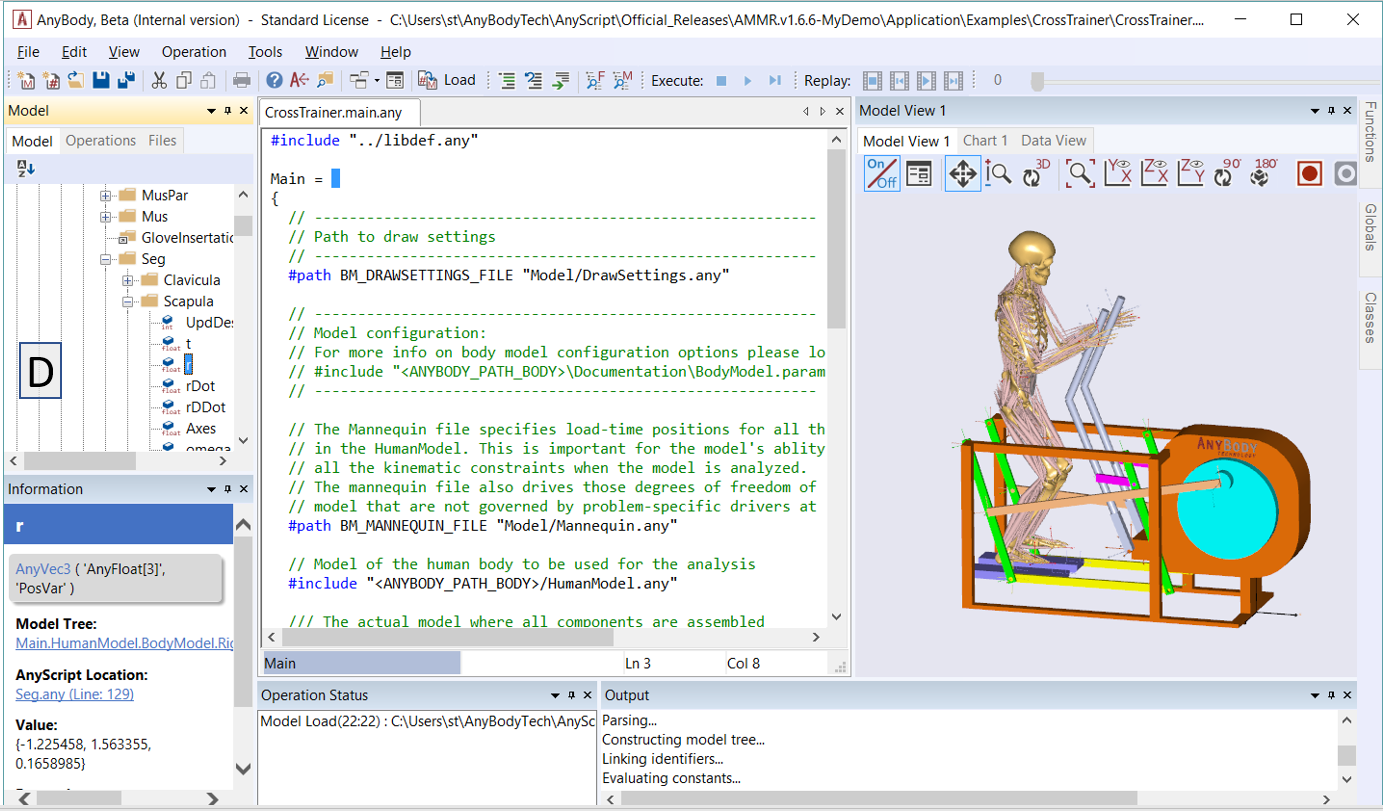Click the find-in-files folder magnifier icon
The image size is (1383, 811).
coord(325,80)
